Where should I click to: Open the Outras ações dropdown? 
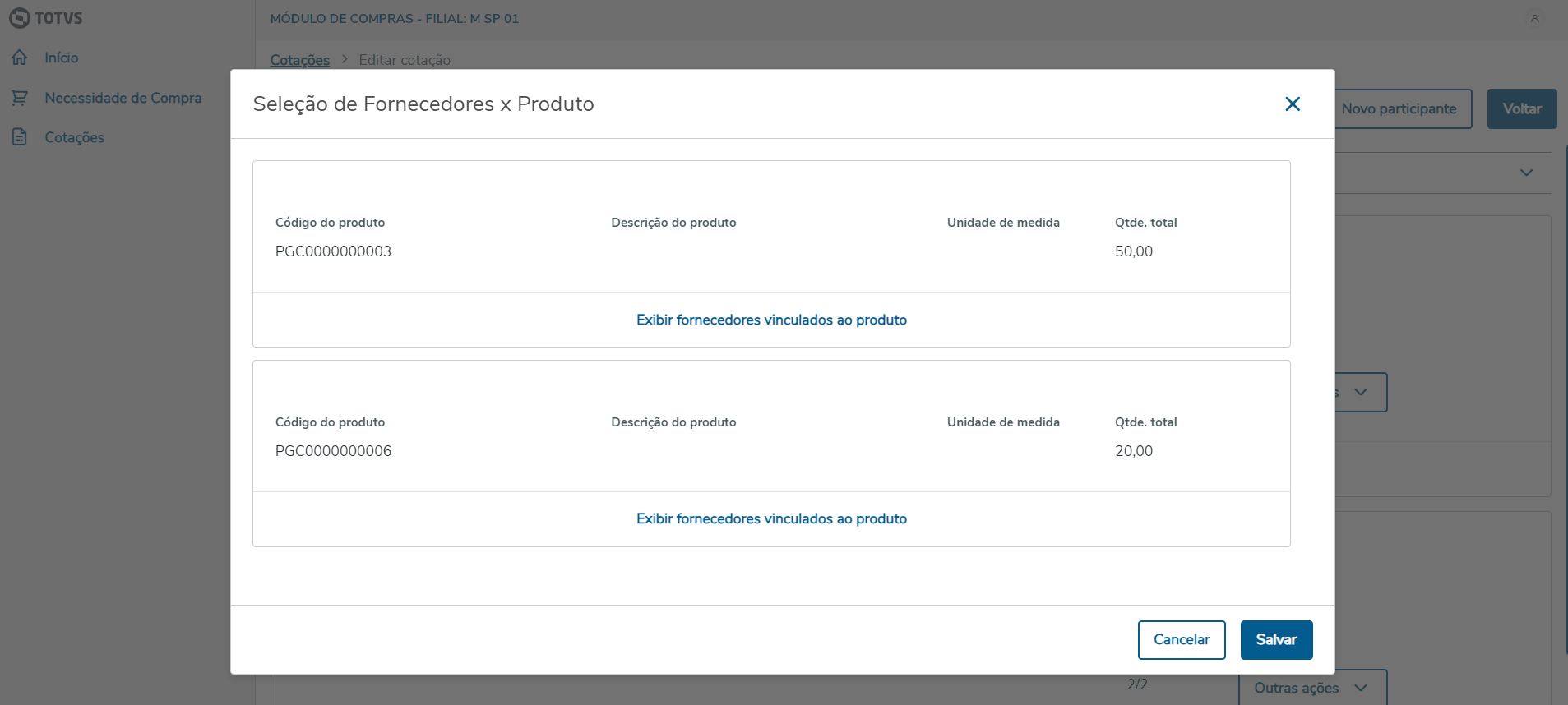coord(1311,688)
